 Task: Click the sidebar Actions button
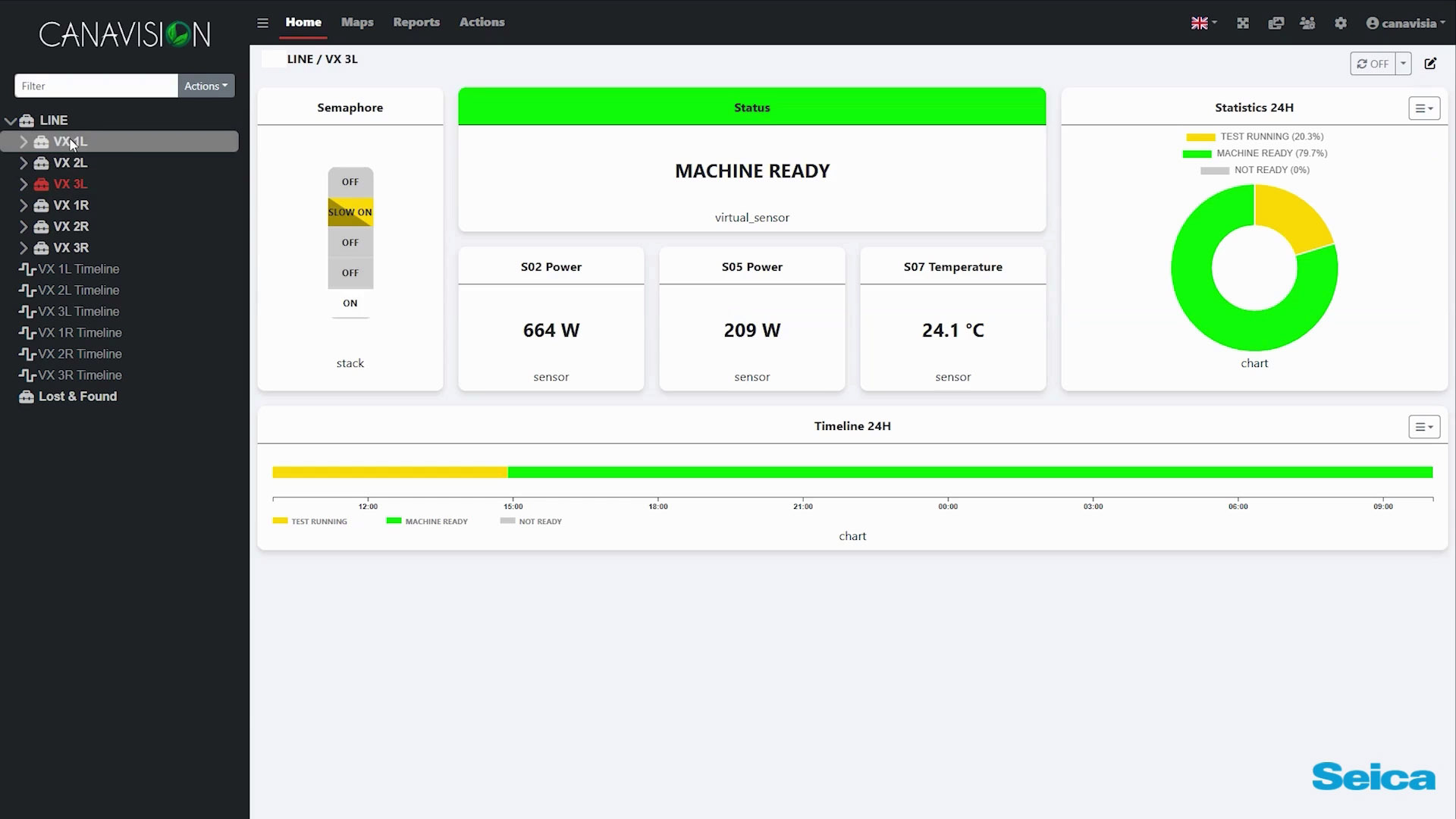tap(206, 86)
